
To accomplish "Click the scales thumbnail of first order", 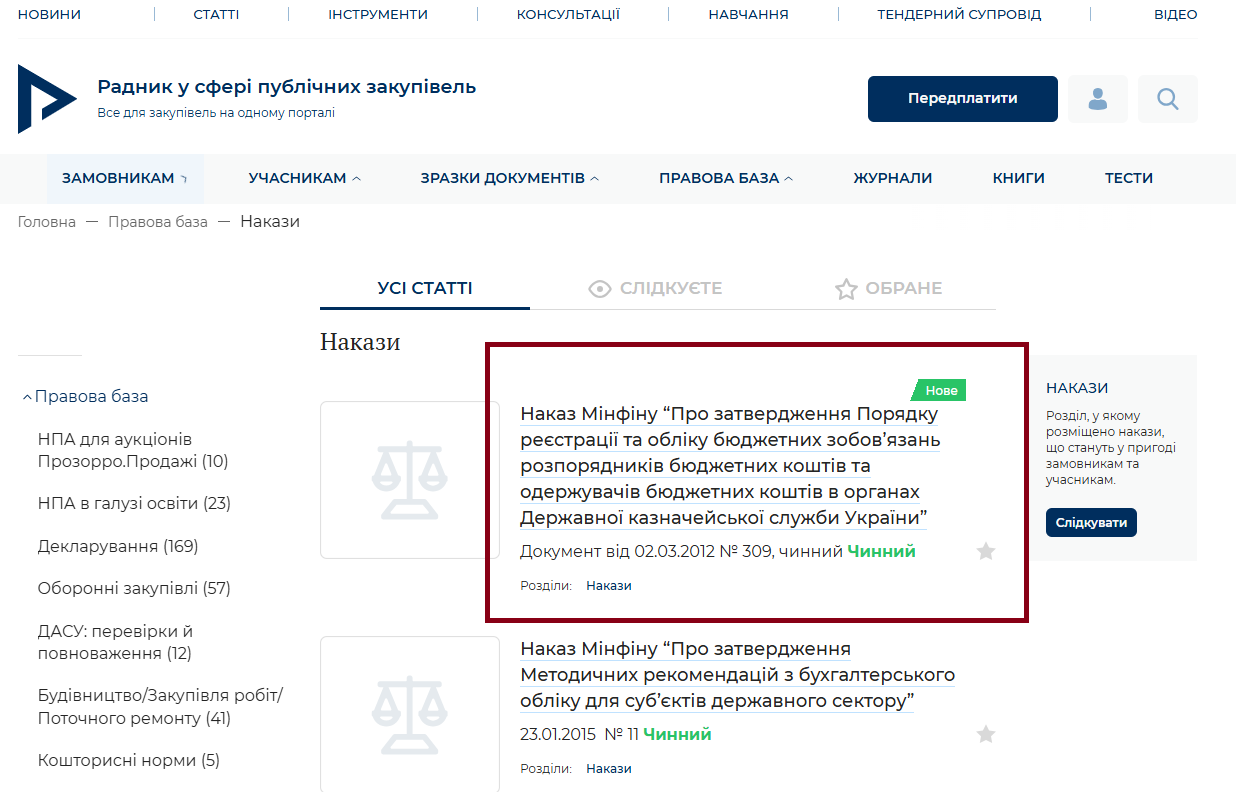I will point(409,480).
